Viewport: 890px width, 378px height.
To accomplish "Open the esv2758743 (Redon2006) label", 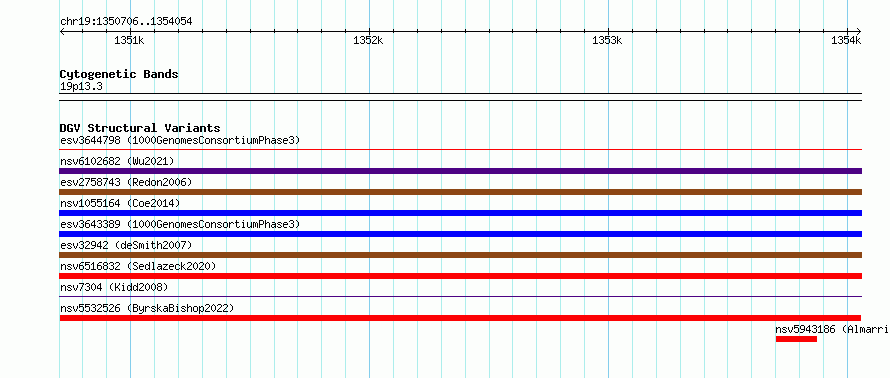I will click(126, 182).
